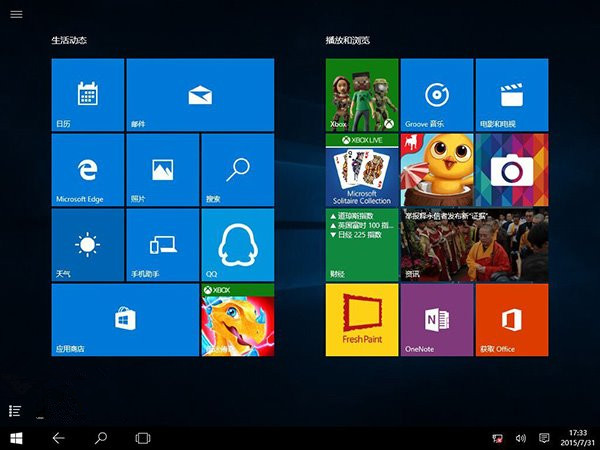This screenshot has height=450, width=600.
Task: Launch the Fresh Paint tile
Action: (x=362, y=320)
